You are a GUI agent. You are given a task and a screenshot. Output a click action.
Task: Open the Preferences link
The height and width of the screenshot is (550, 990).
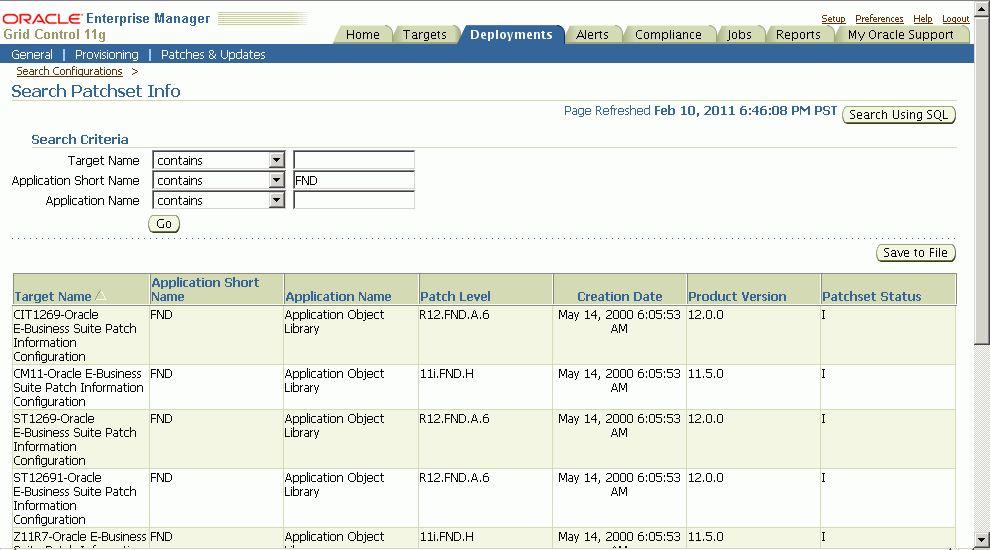point(879,19)
